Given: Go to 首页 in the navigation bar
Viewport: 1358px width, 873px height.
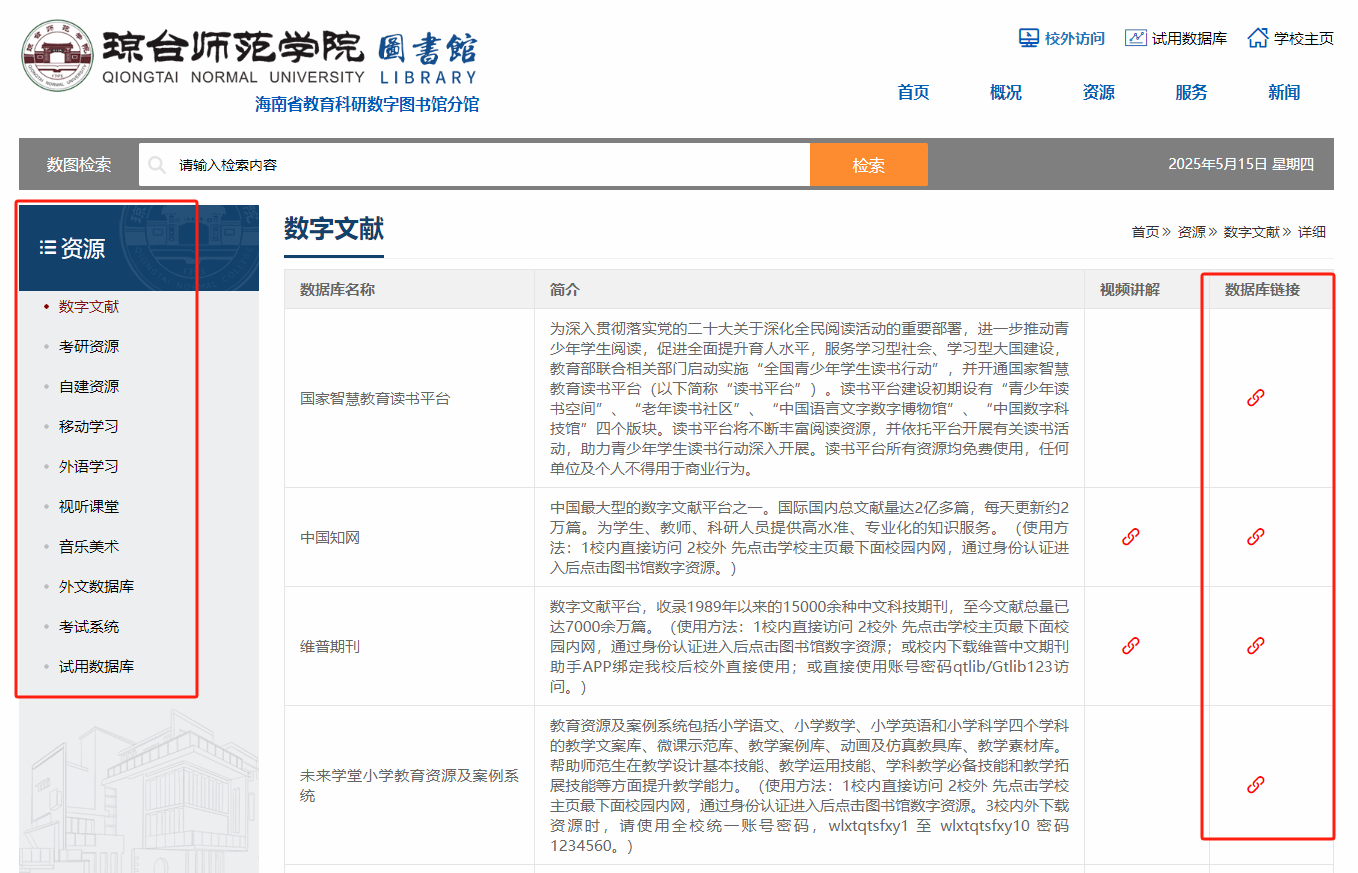Looking at the screenshot, I should point(913,92).
